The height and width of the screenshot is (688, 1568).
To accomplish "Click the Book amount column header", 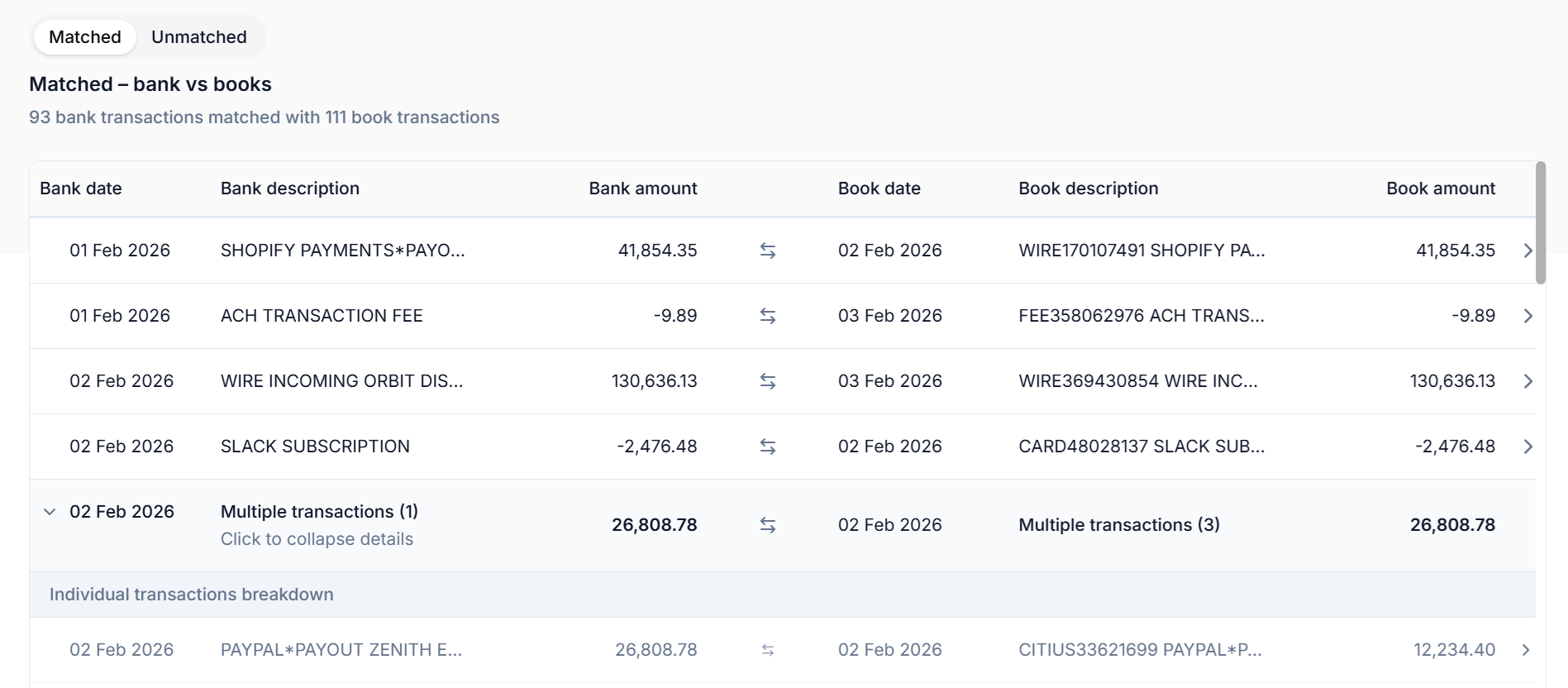I will [1441, 189].
